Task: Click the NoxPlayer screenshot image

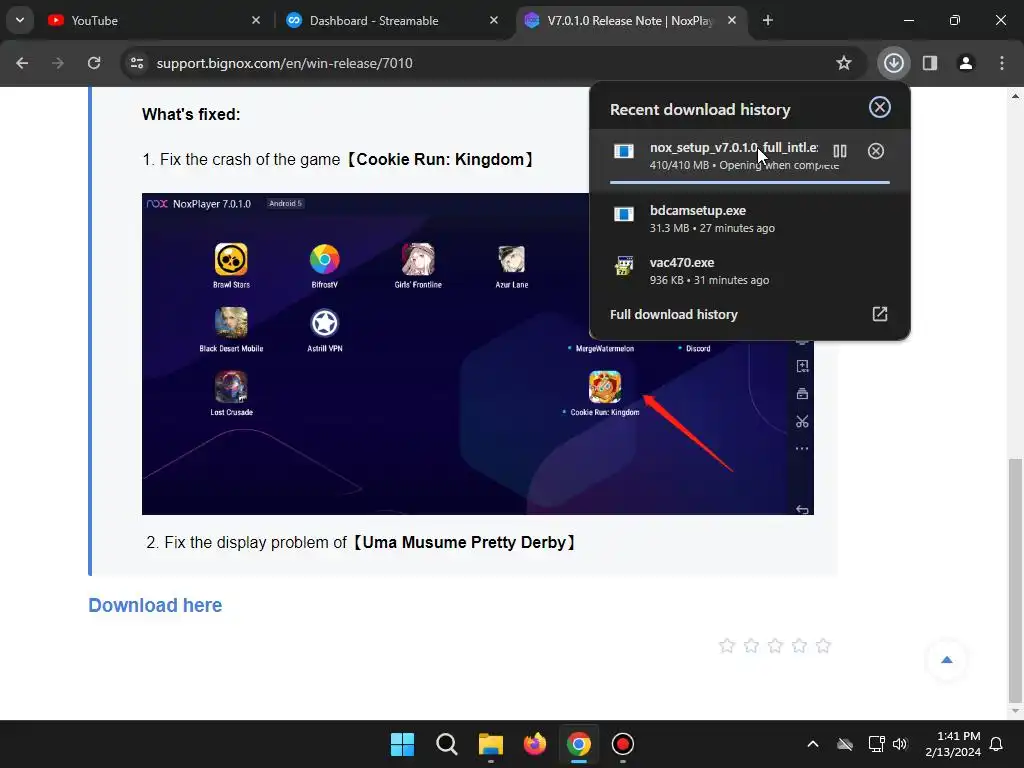Action: point(477,354)
